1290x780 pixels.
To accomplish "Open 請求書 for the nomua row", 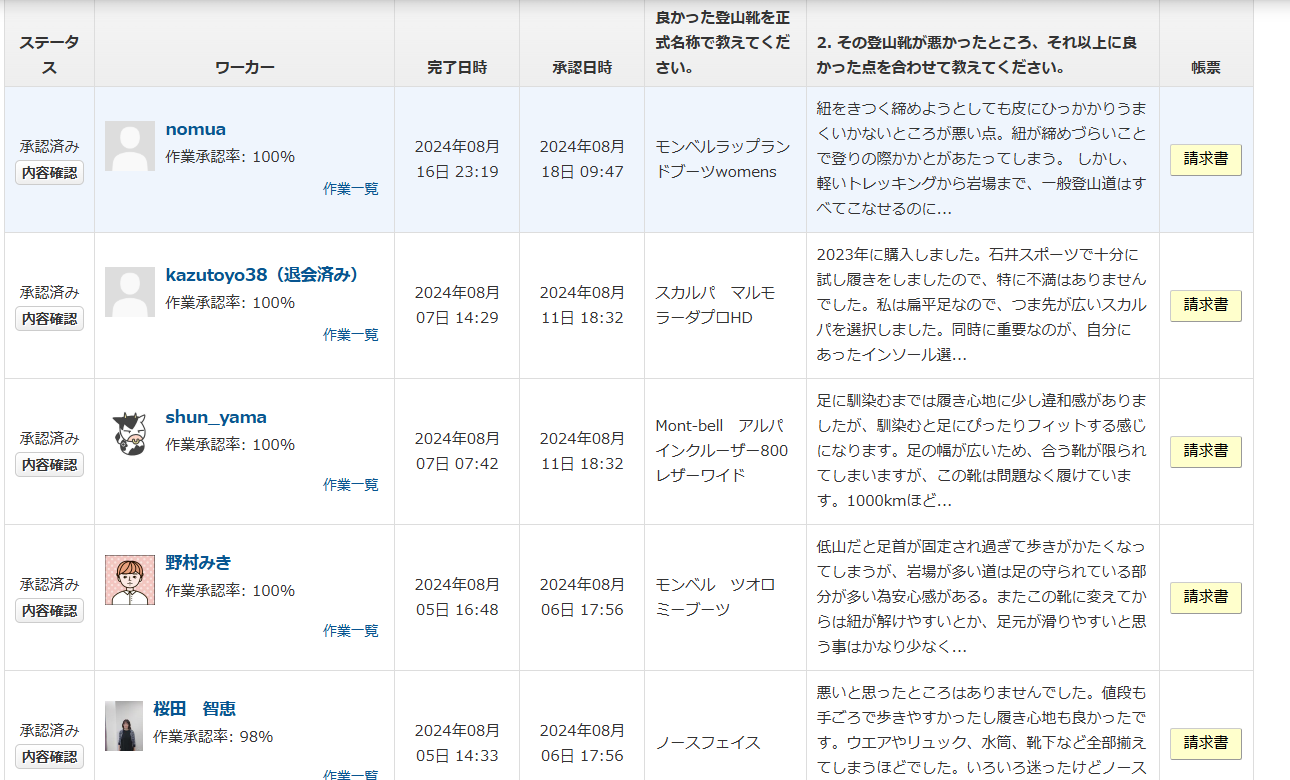I will point(1206,160).
